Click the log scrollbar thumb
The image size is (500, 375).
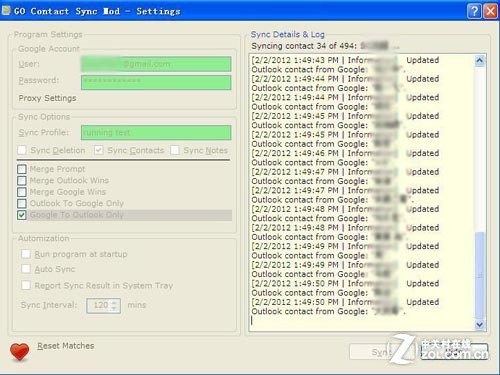480,275
